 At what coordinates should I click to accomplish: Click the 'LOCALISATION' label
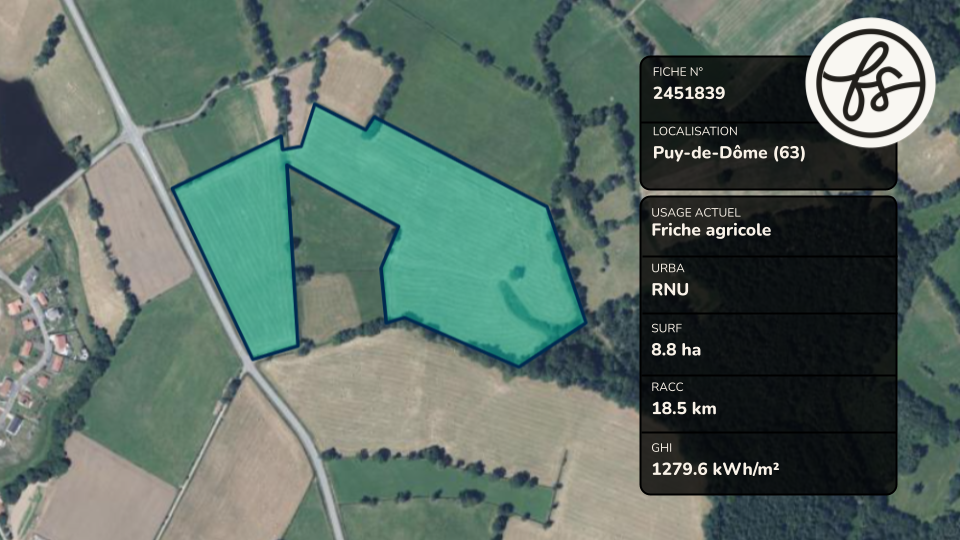tap(695, 131)
